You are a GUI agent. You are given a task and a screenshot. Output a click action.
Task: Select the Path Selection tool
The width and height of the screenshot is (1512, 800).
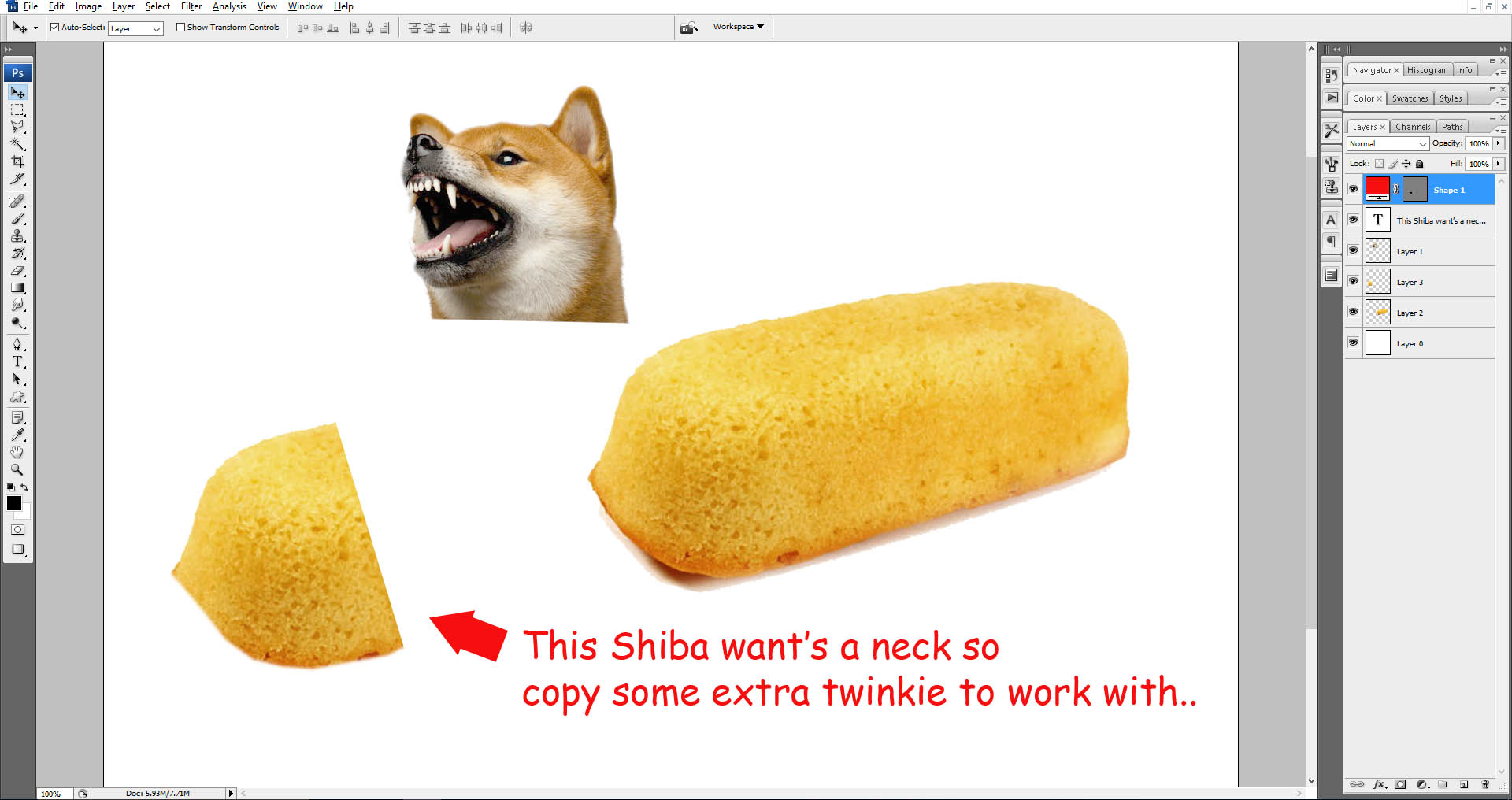tap(17, 380)
